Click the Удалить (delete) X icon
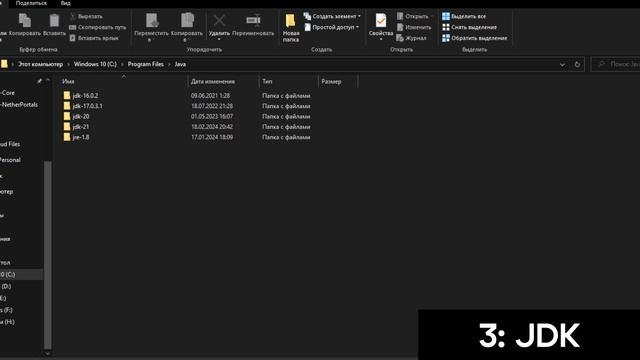Screen dimensions: 640x360 pyautogui.click(x=219, y=20)
